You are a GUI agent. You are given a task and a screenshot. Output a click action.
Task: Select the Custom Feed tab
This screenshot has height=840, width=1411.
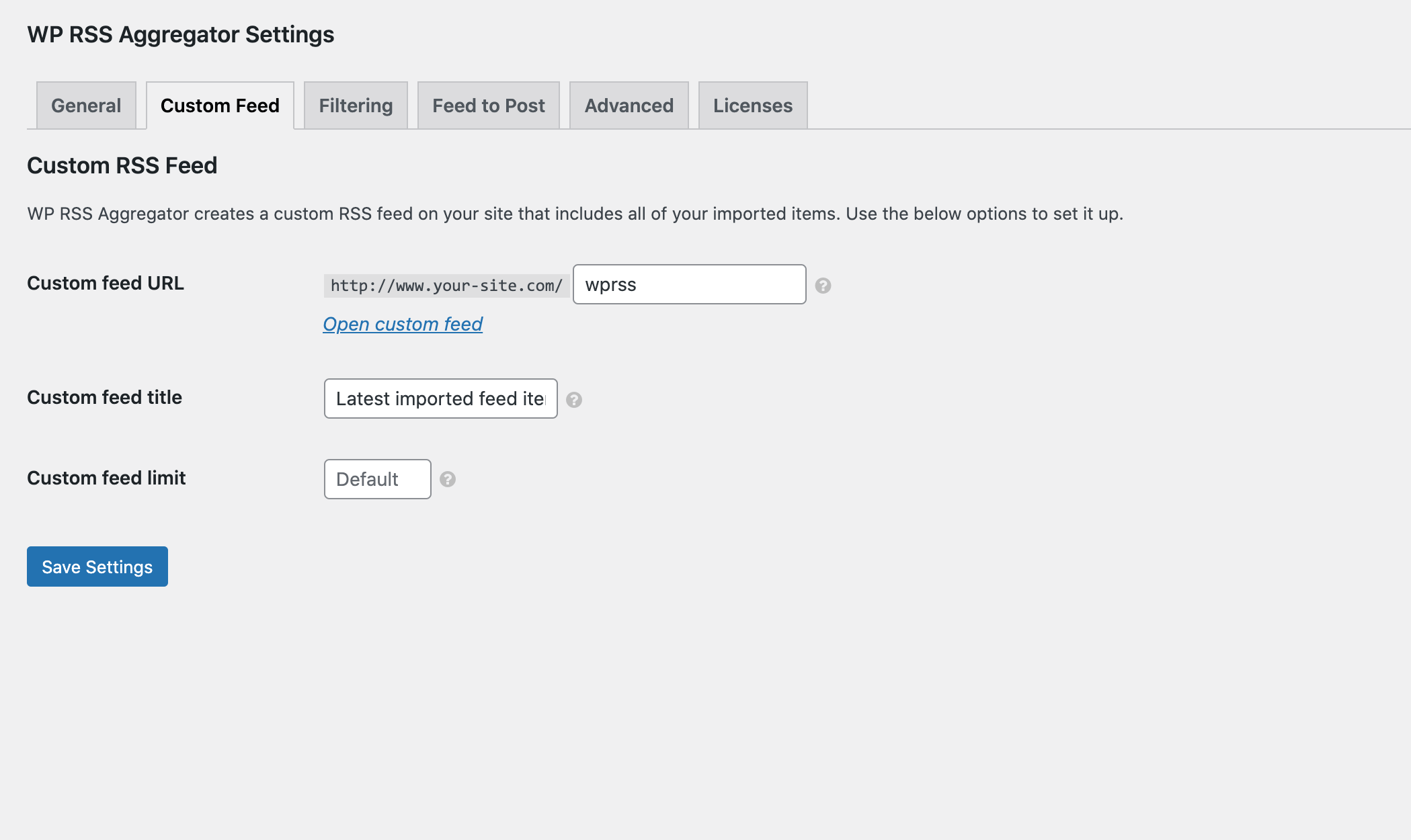220,106
